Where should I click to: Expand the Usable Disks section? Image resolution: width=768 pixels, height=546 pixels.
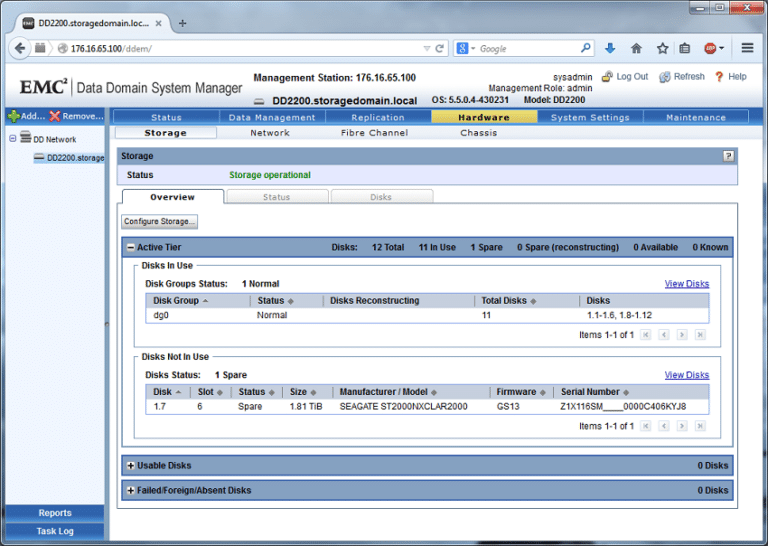point(131,466)
